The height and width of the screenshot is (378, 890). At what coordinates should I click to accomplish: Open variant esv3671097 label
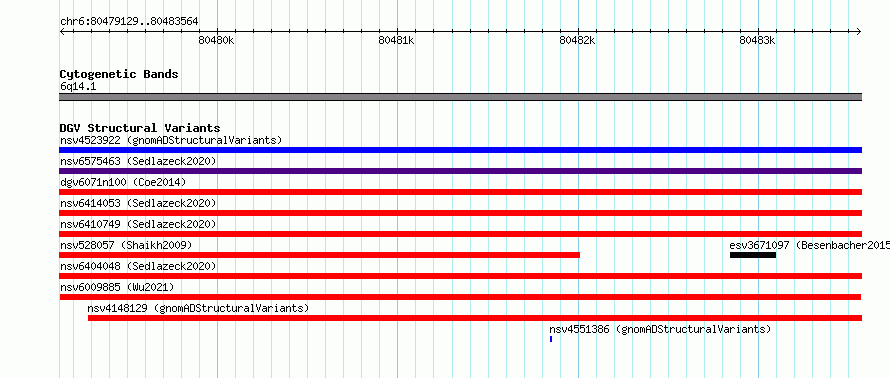coord(809,245)
